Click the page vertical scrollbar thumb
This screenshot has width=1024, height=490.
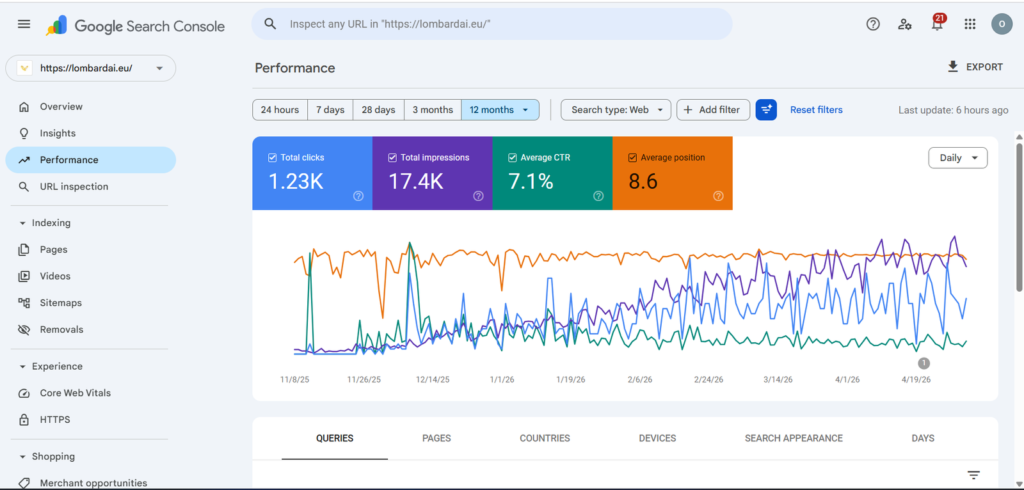1019,216
